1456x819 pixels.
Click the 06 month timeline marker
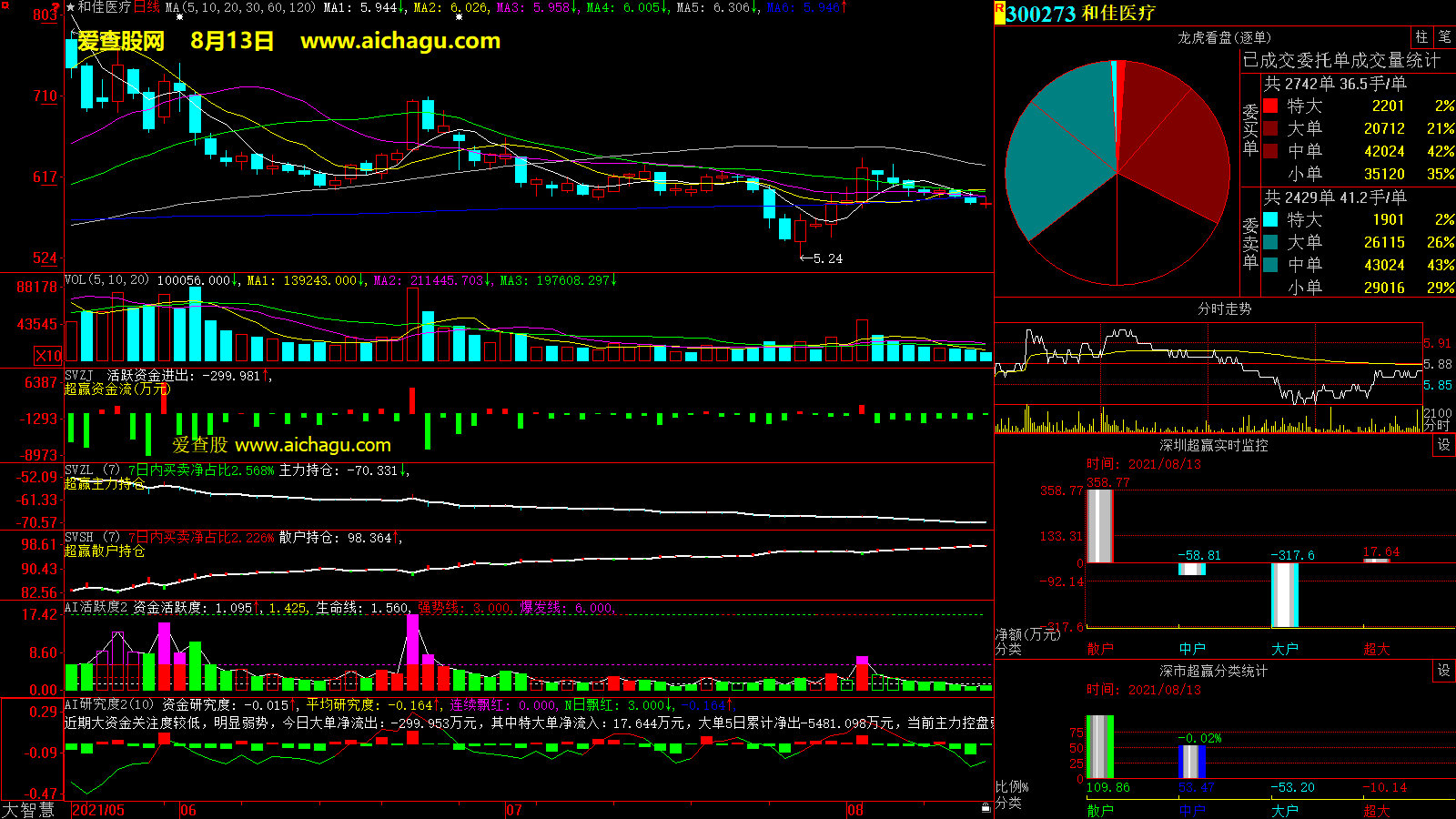point(188,810)
